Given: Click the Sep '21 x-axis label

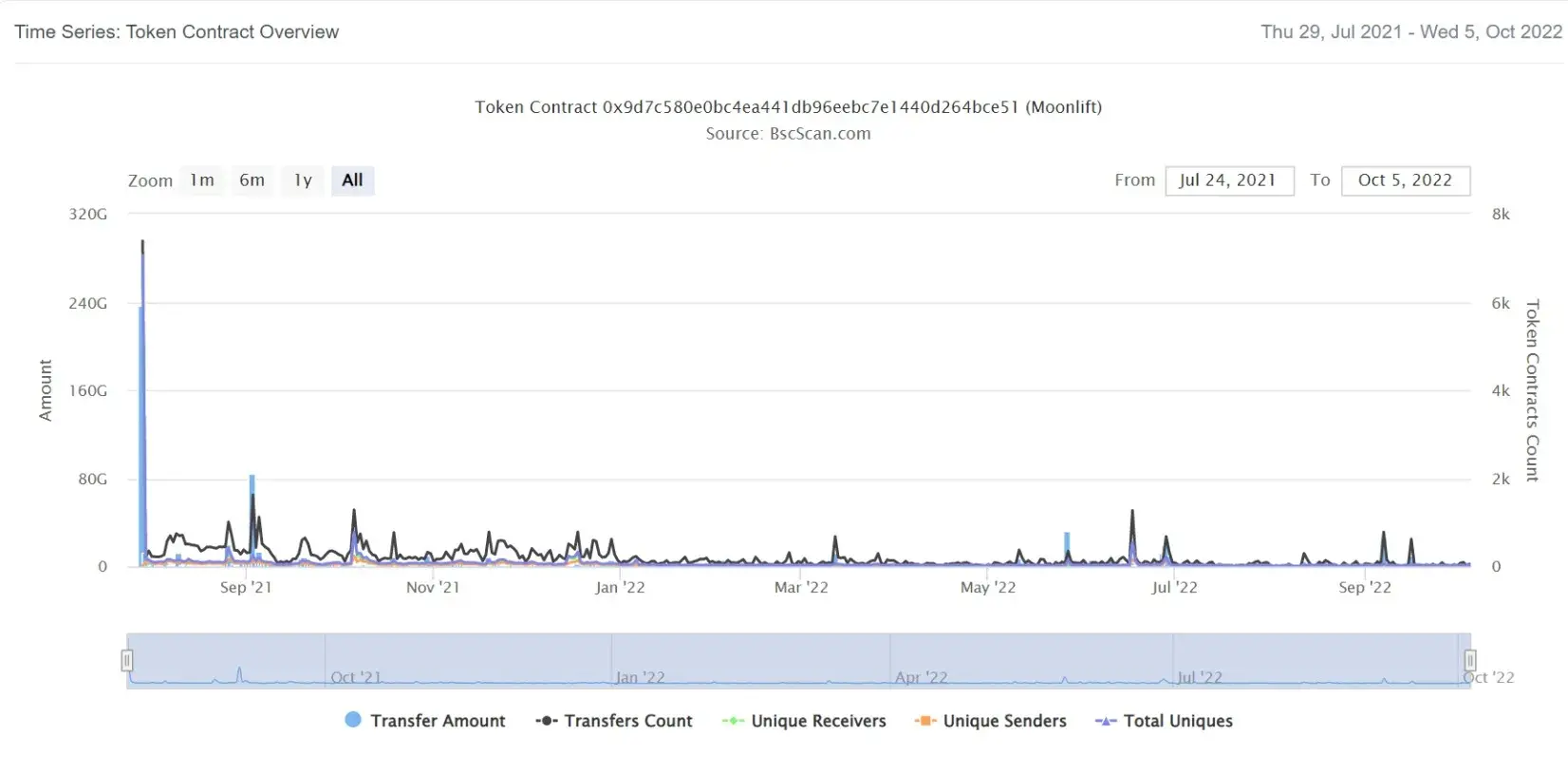Looking at the screenshot, I should 246,588.
